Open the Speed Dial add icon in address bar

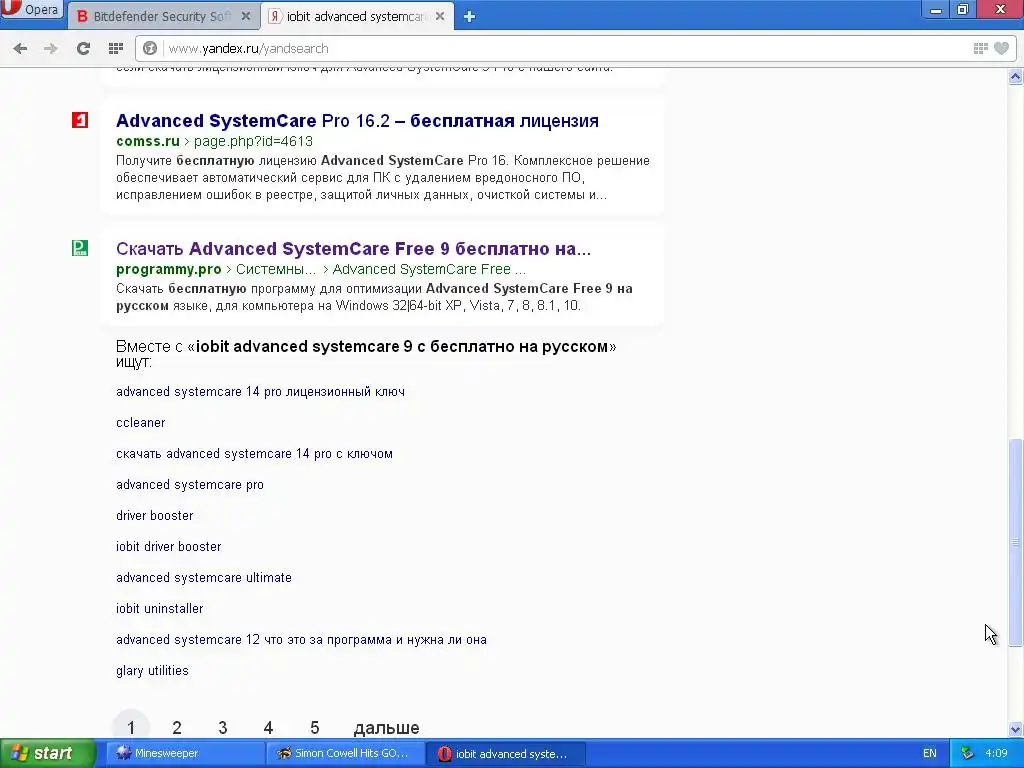(x=980, y=48)
